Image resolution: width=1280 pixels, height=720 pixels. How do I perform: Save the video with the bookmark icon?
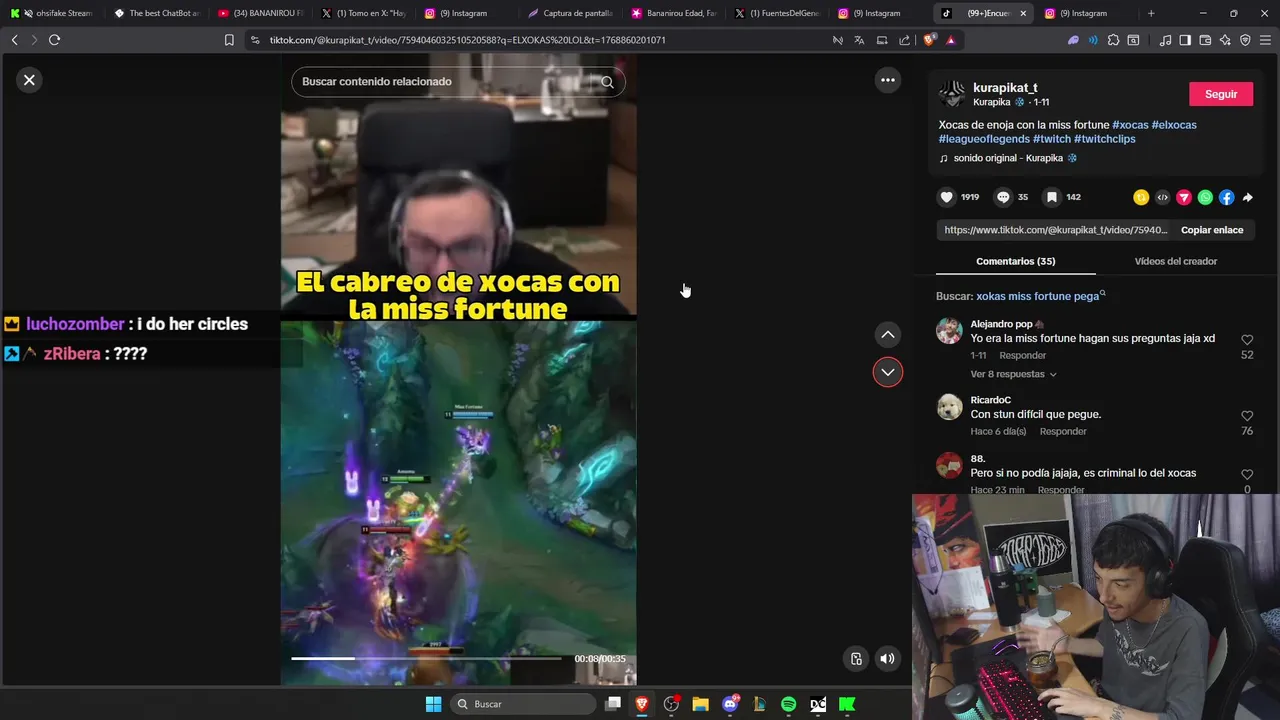pyautogui.click(x=1052, y=197)
